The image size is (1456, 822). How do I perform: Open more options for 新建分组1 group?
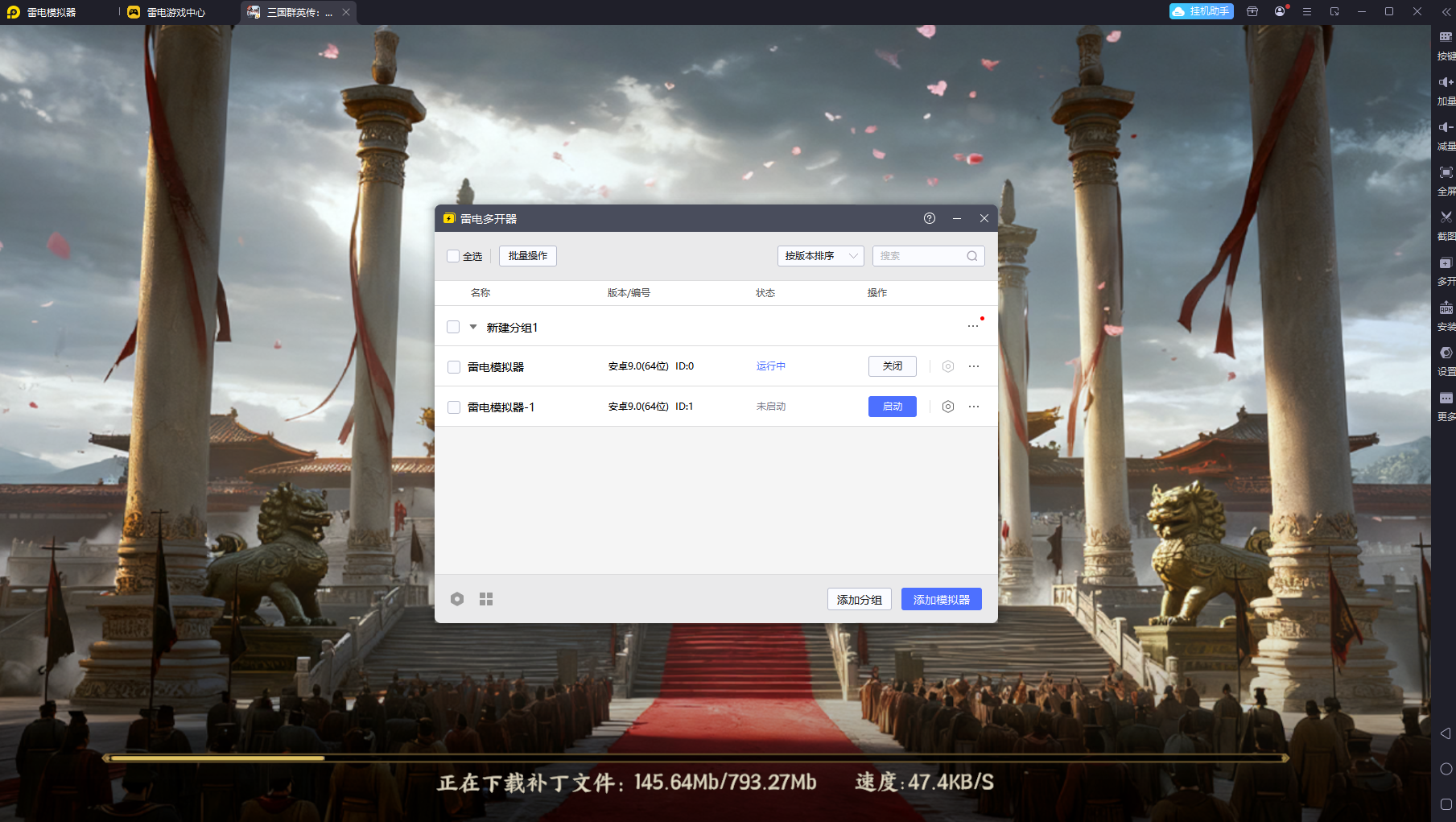point(973,326)
